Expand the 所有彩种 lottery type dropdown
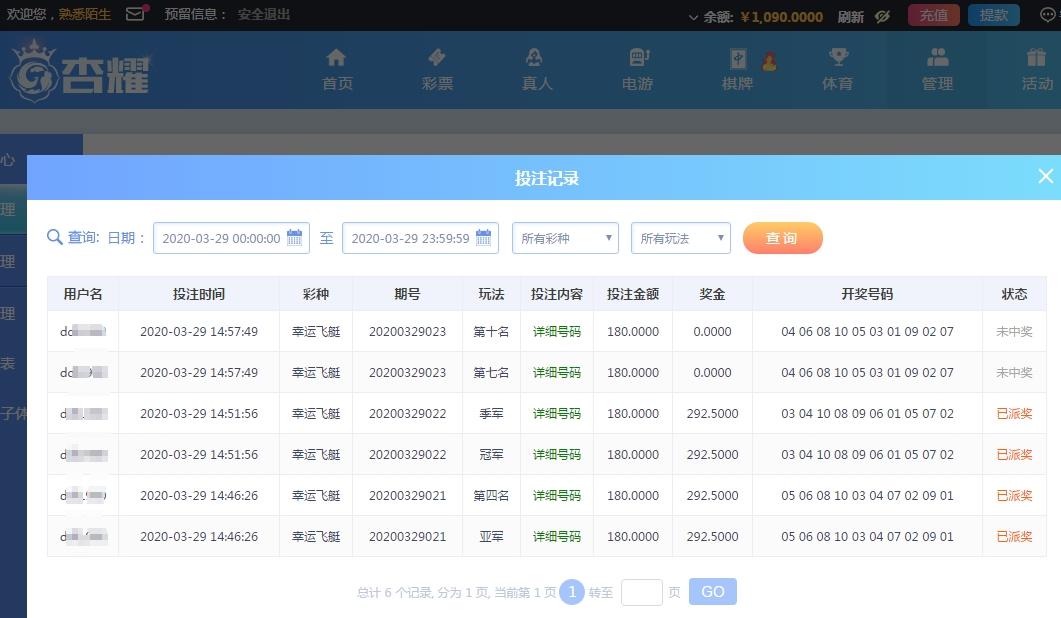1061x618 pixels. point(565,238)
